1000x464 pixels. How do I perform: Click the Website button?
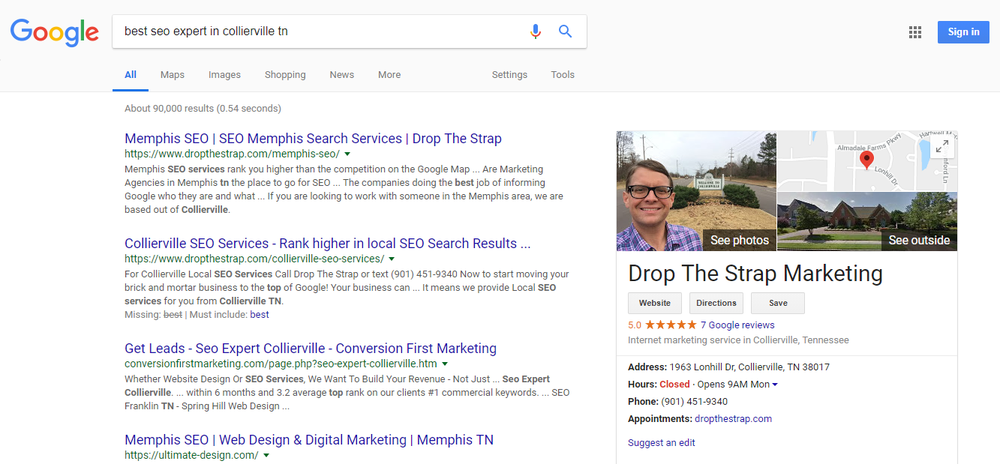[654, 303]
